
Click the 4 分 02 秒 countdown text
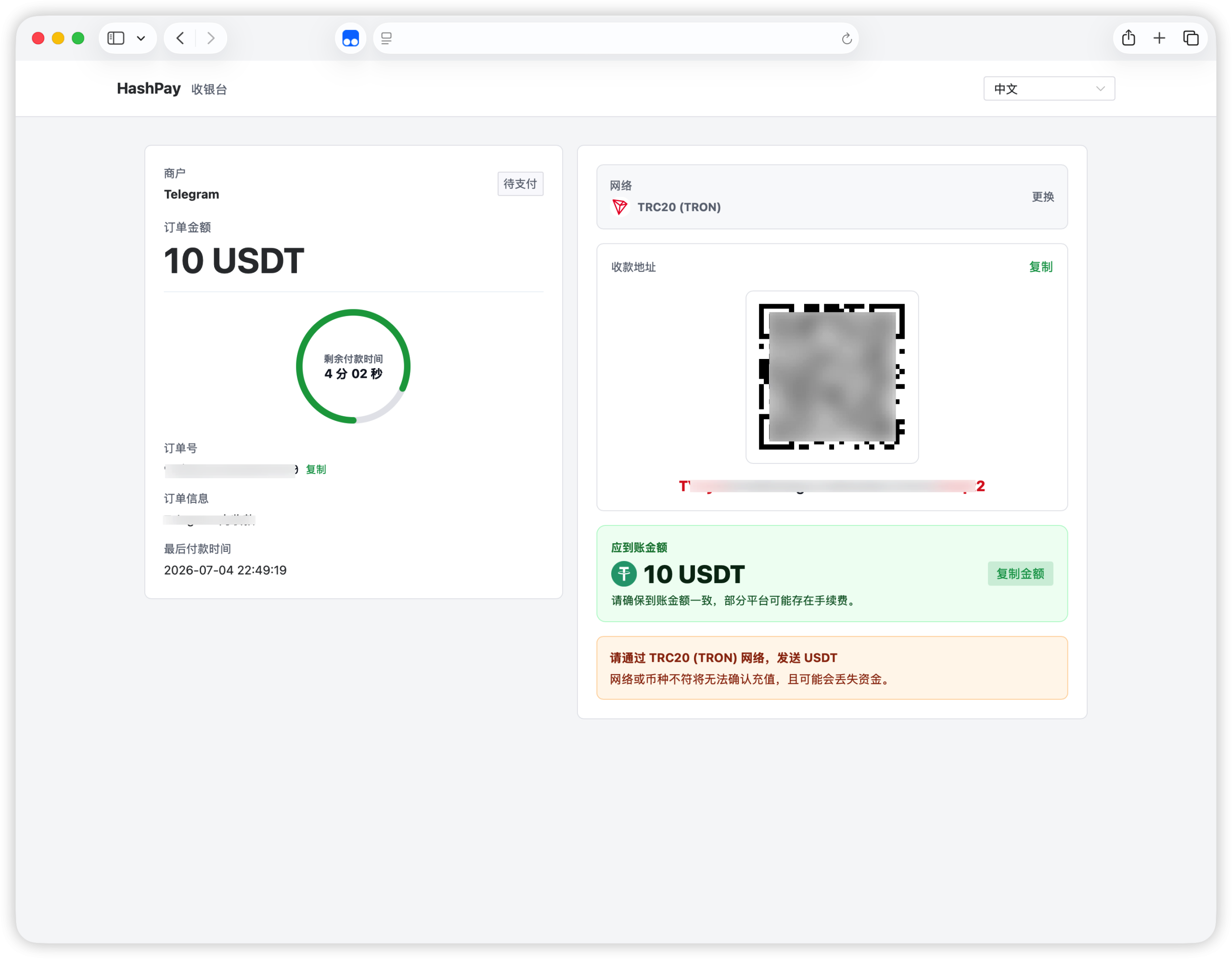(x=353, y=373)
